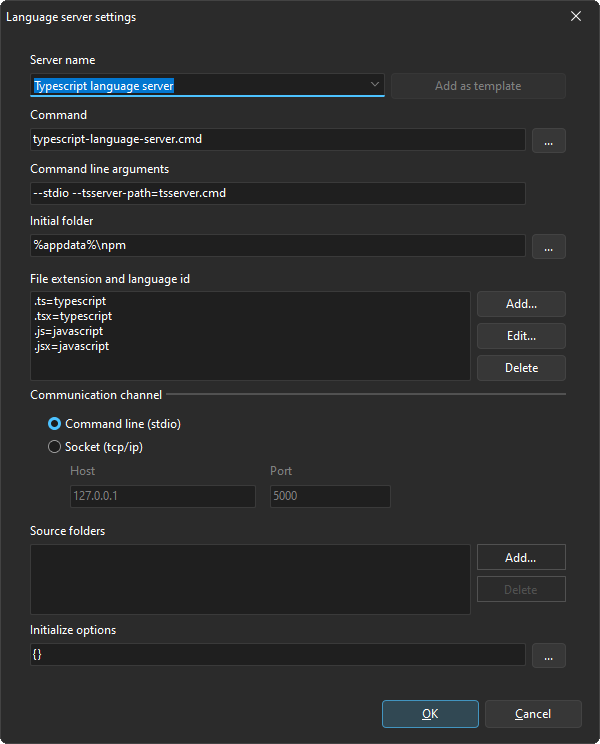Close the Language server settings dialog
This screenshot has width=600, height=744.
[x=576, y=17]
